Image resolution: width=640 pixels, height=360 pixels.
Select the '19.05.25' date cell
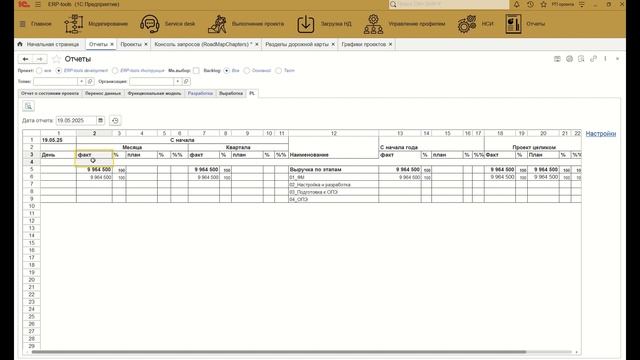pos(58,140)
